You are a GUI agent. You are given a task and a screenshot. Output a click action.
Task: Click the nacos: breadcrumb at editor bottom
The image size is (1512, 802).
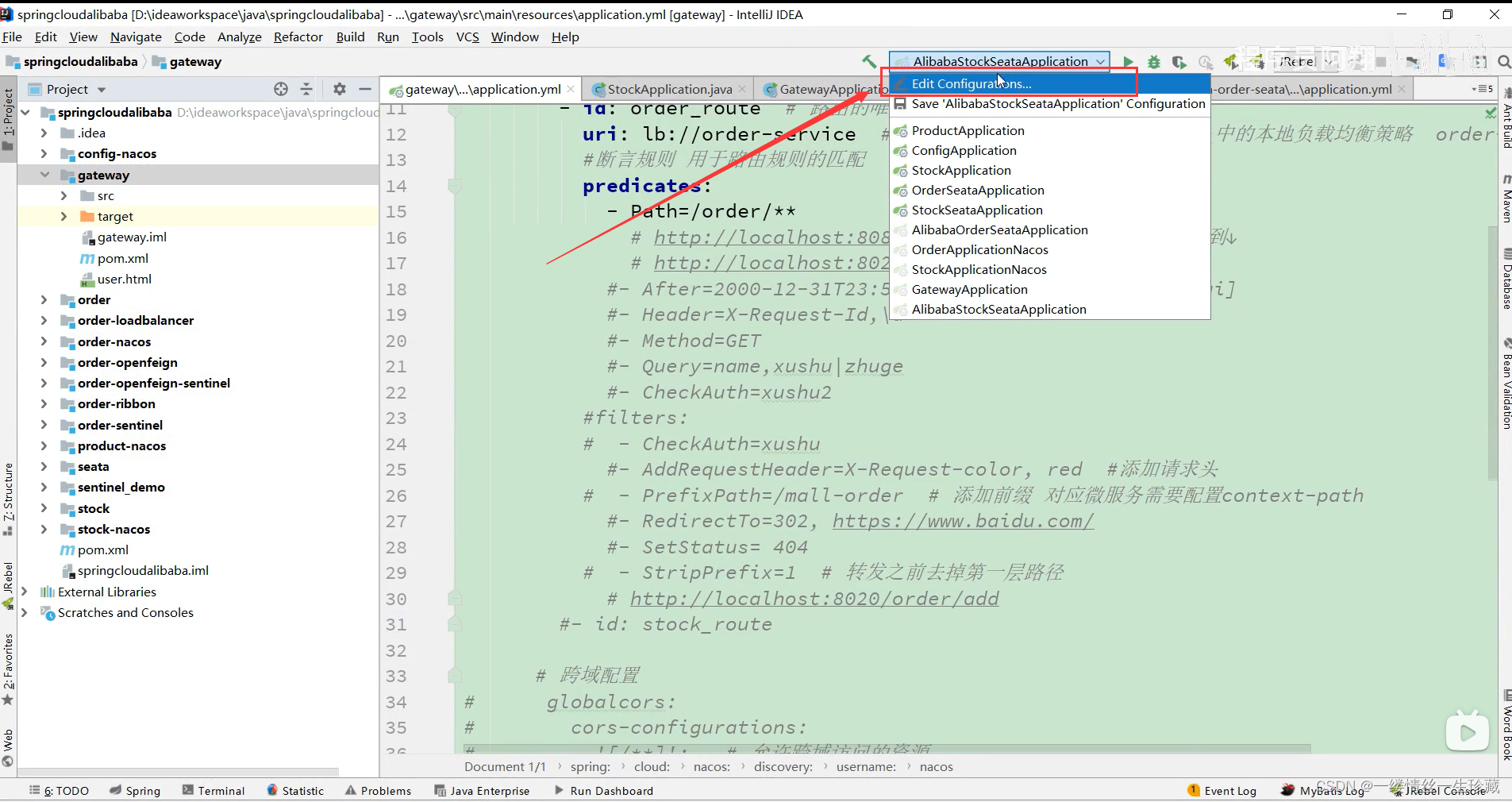click(712, 767)
